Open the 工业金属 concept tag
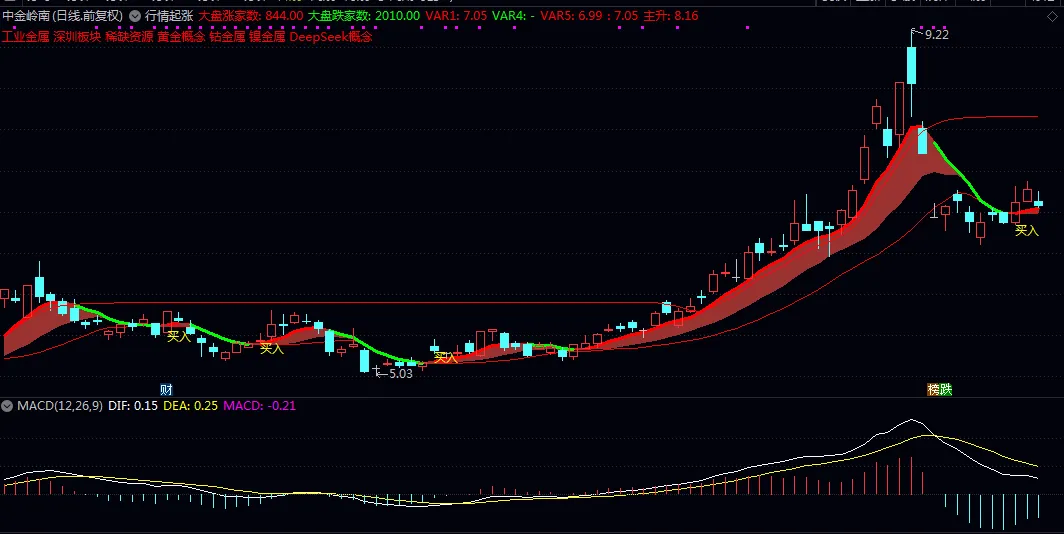 25,37
